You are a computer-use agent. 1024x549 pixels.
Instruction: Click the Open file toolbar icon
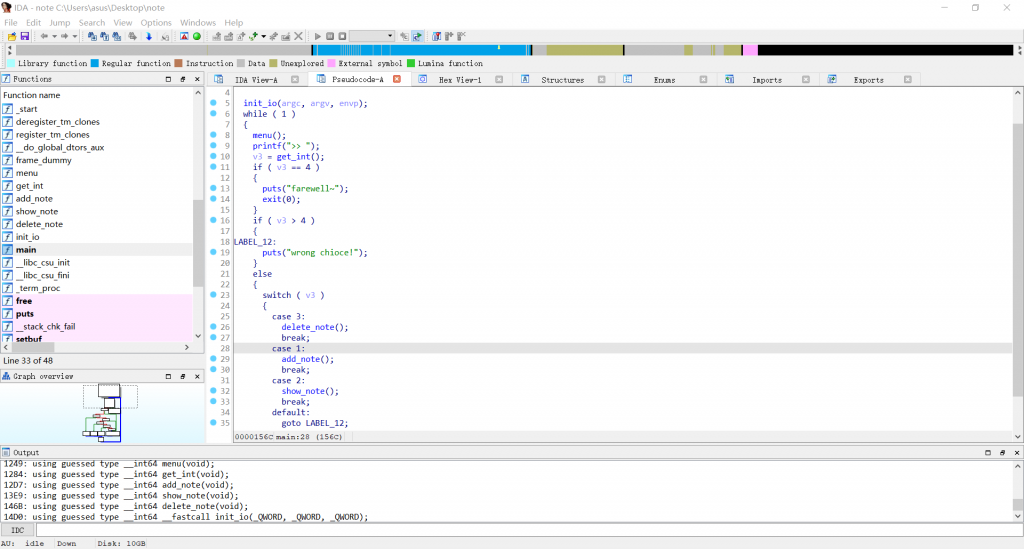[12, 36]
